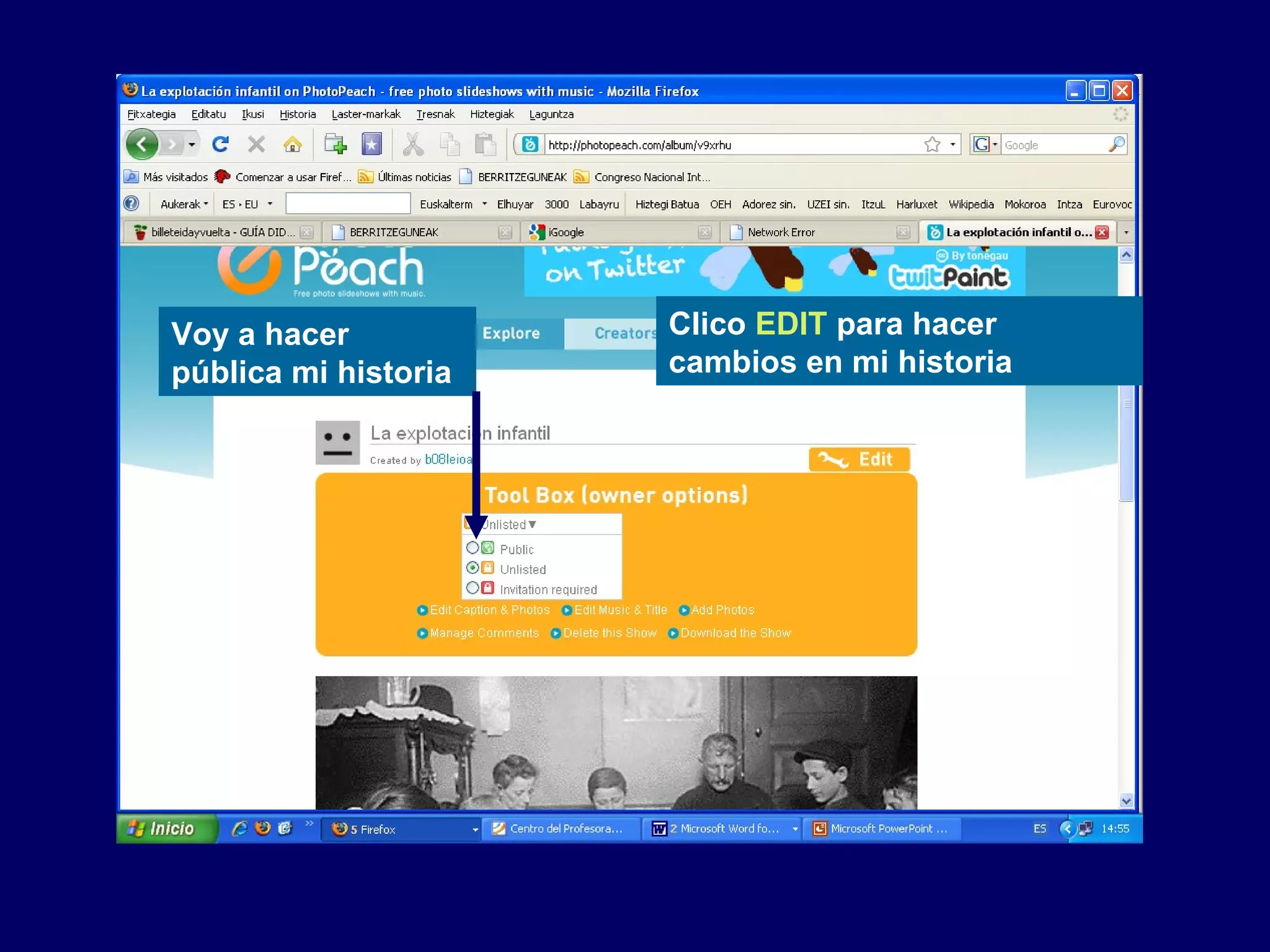Image resolution: width=1270 pixels, height=952 pixels.
Task: Expand the Unlisted visibility dropdown
Action: [531, 524]
